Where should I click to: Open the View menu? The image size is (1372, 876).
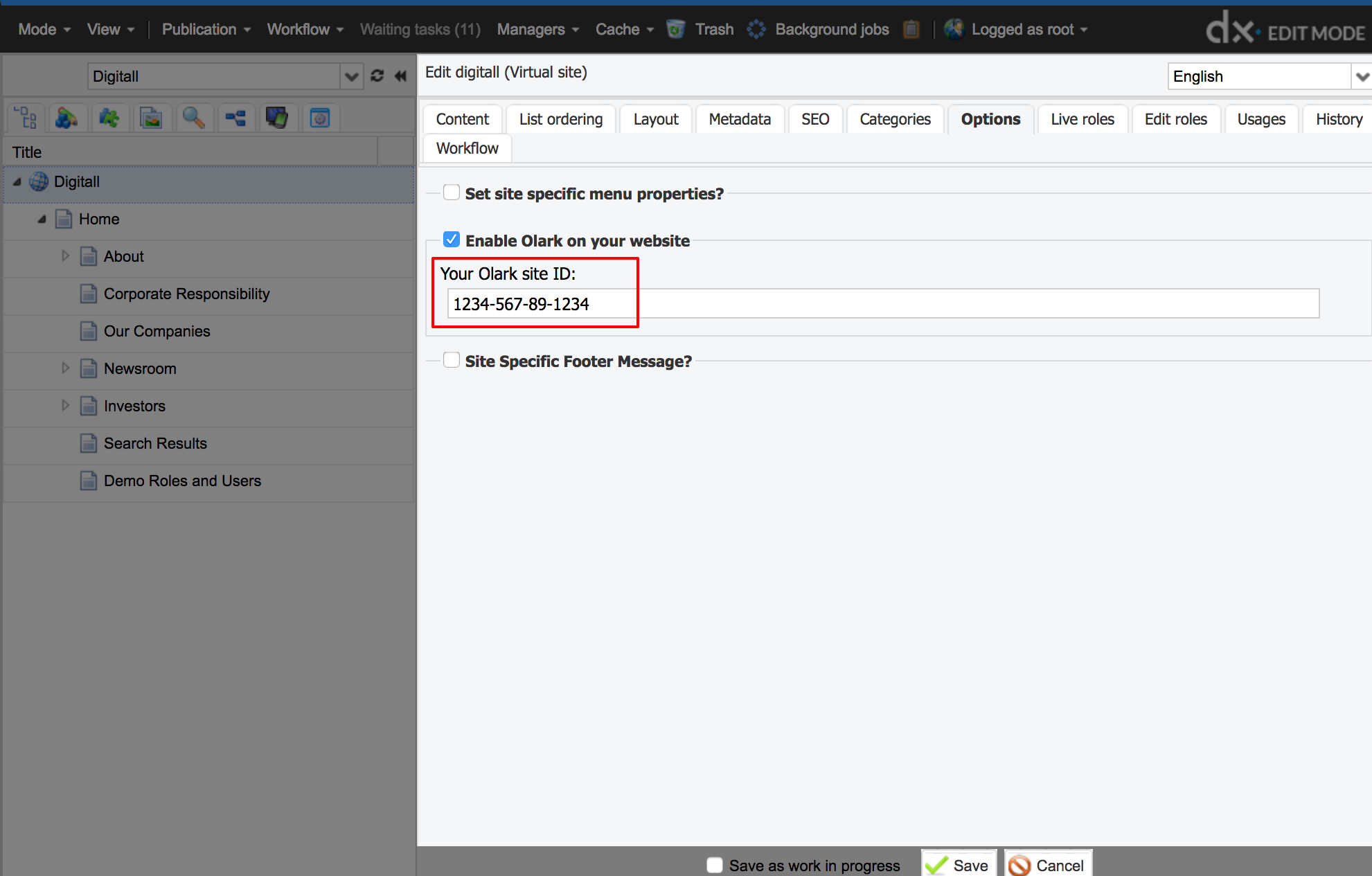pyautogui.click(x=111, y=29)
